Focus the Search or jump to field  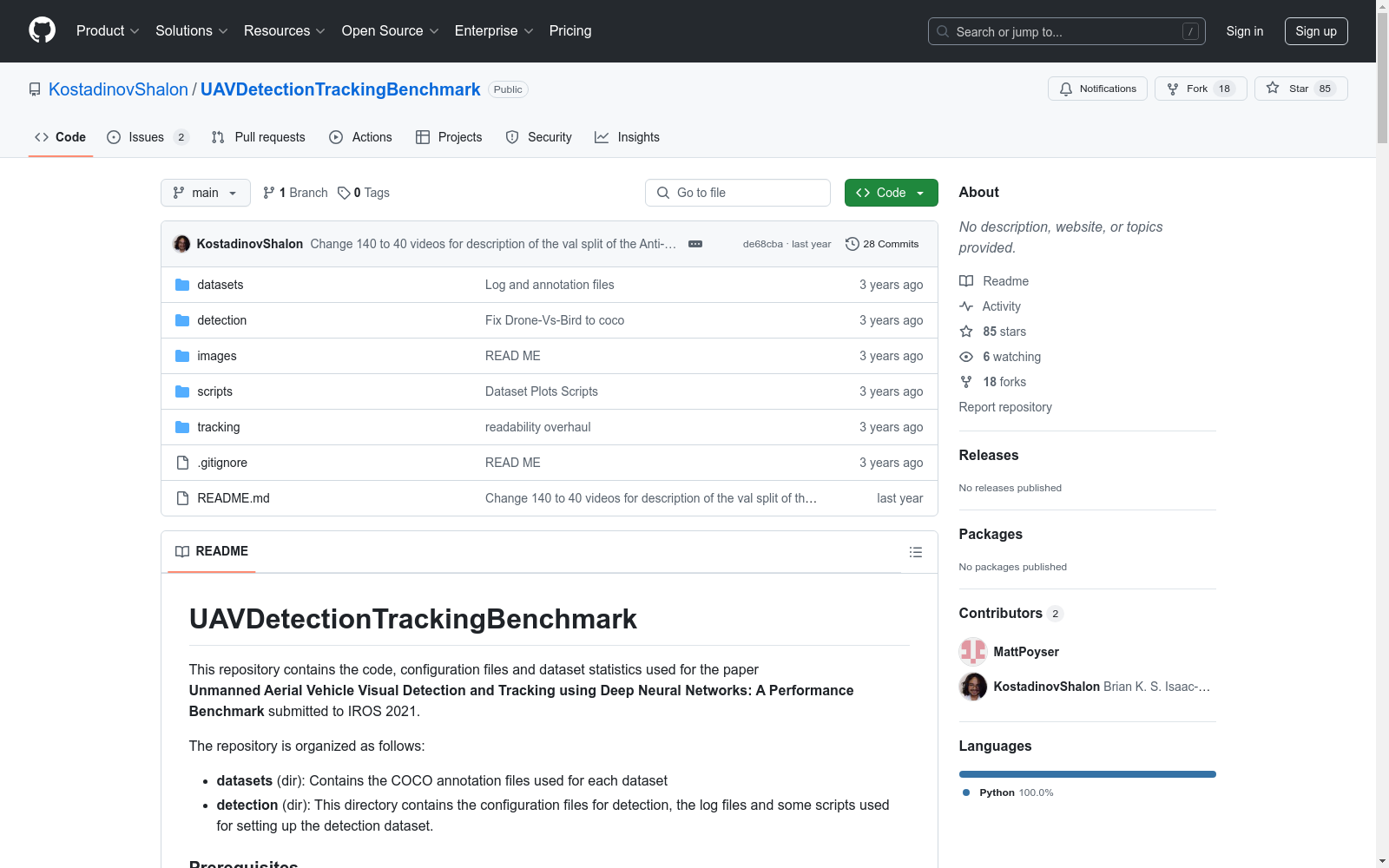coord(1067,31)
